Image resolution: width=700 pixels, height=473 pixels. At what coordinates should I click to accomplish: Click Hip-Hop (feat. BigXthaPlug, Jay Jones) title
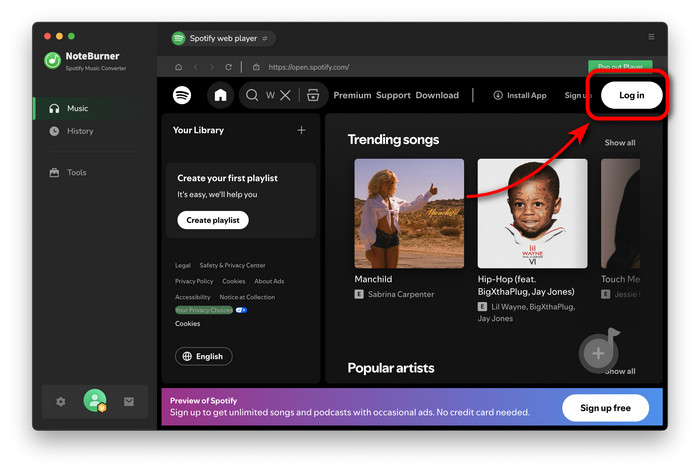[x=526, y=286]
